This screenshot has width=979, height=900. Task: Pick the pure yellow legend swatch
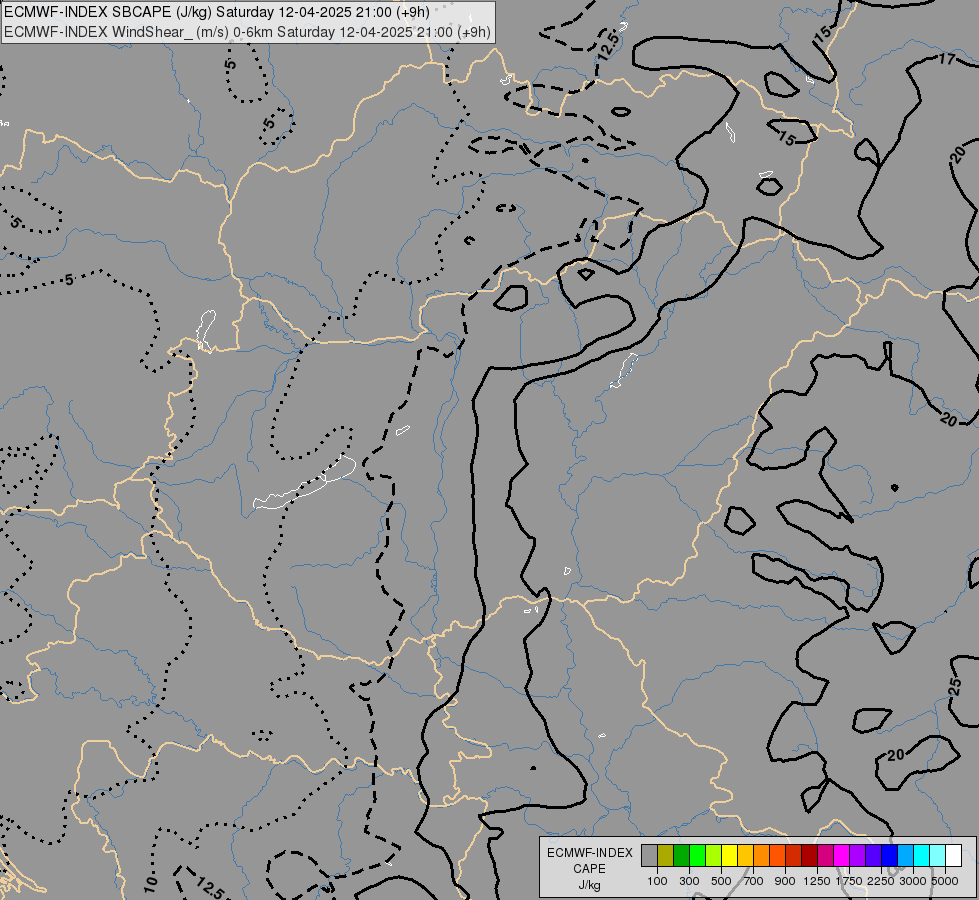point(729,856)
